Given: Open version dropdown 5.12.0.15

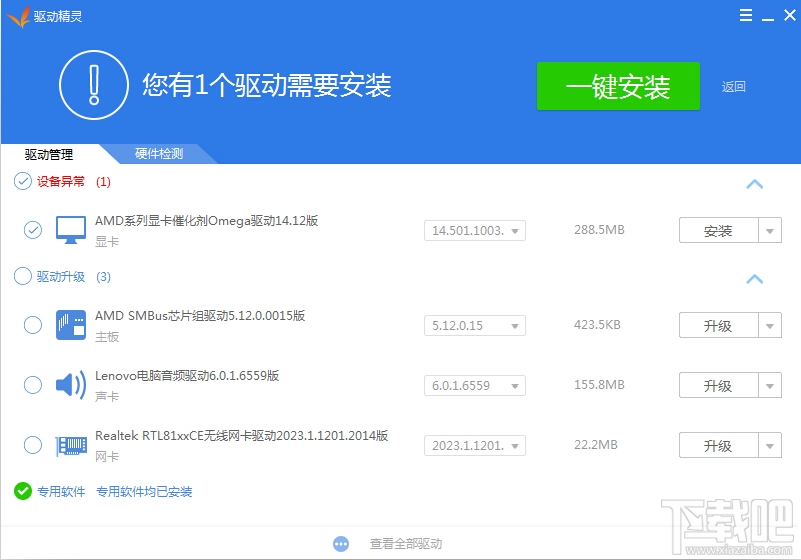Looking at the screenshot, I should 475,325.
